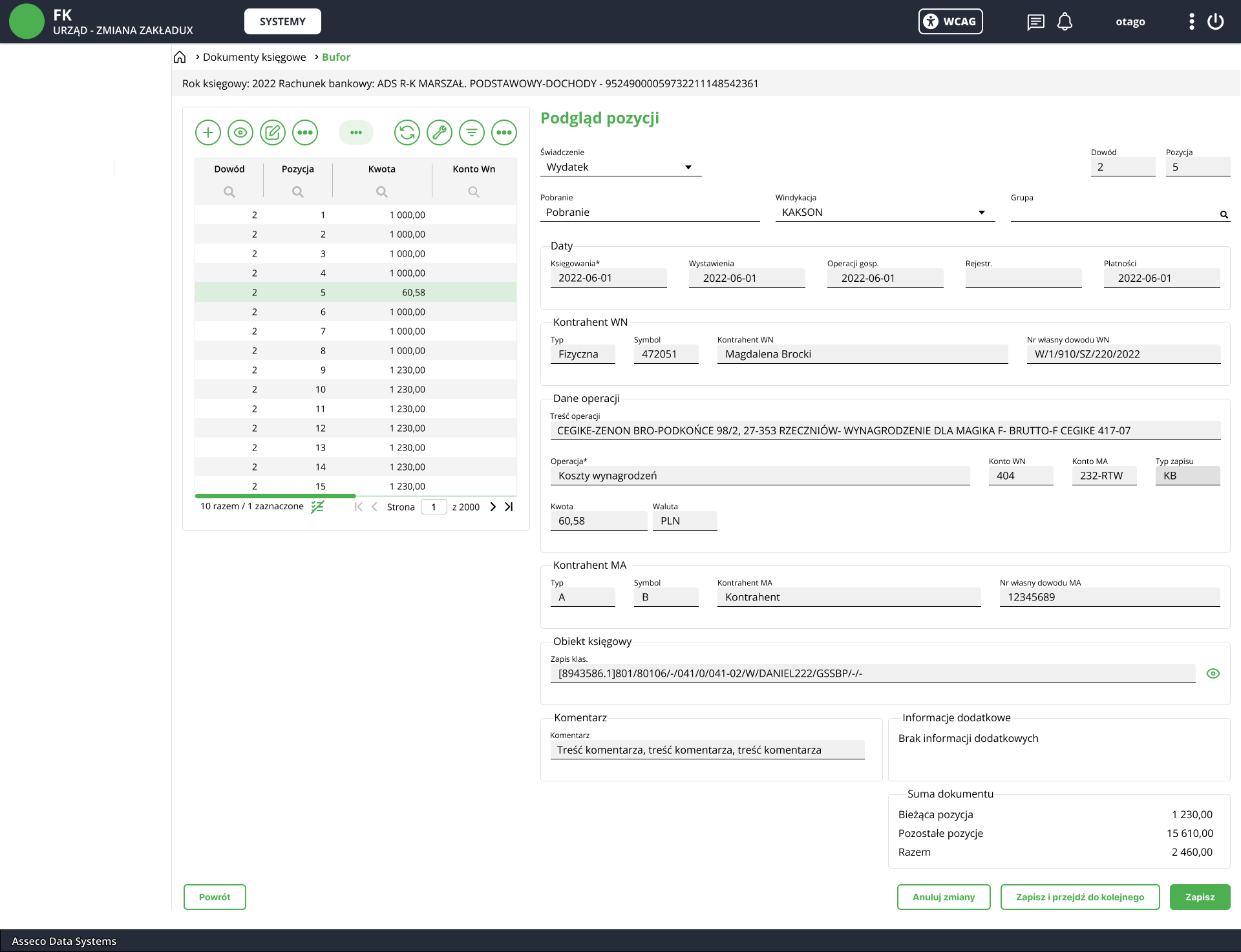Click the empty Rejestr. date field
Viewport: 1241px width, 952px height.
[x=1023, y=278]
